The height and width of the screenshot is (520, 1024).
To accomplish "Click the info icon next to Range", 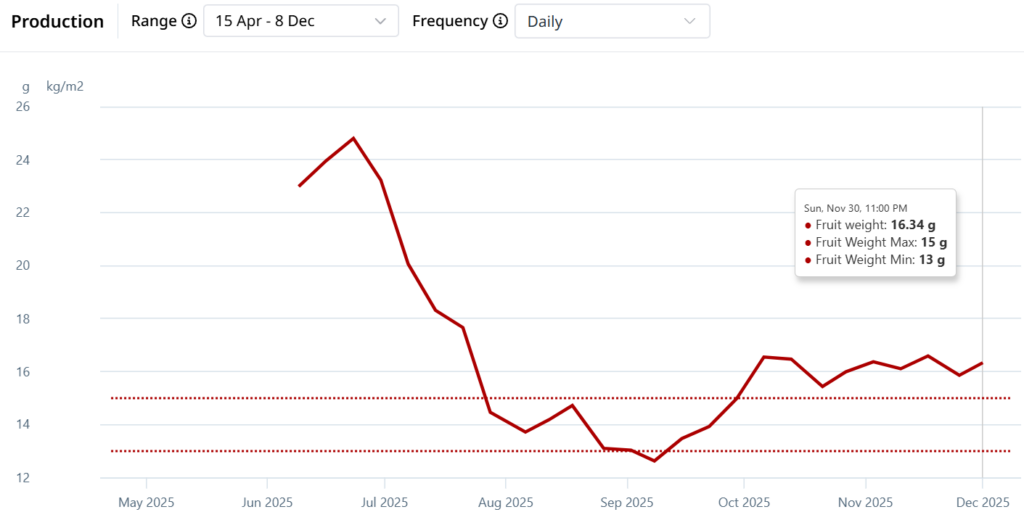I will coord(189,21).
